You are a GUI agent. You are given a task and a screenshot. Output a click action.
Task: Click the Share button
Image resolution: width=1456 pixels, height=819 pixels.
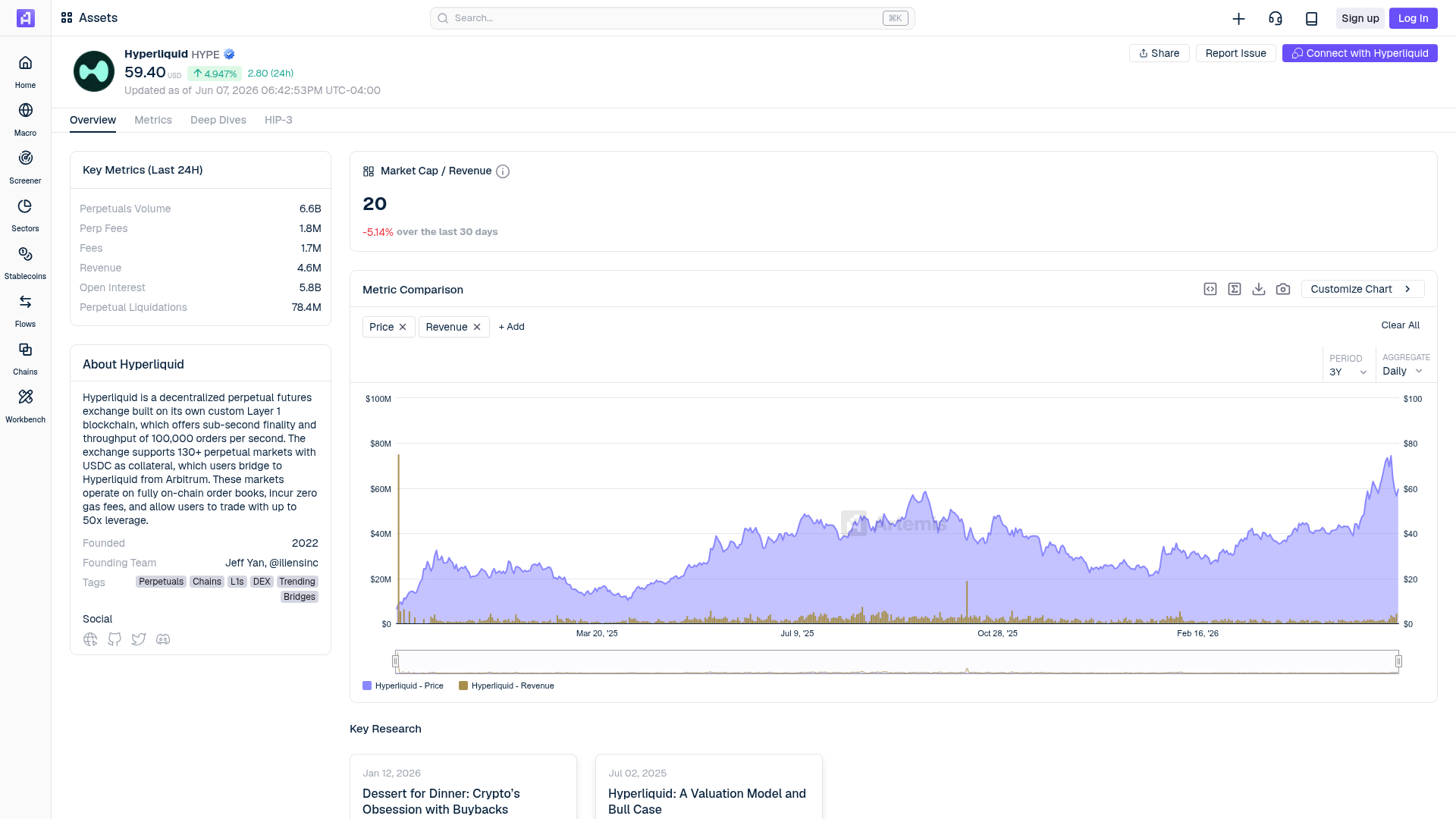coord(1159,53)
